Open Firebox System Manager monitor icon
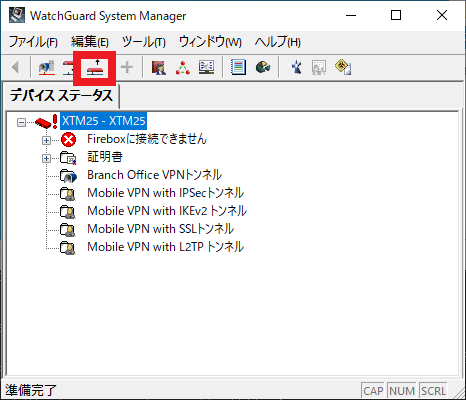 pyautogui.click(x=206, y=67)
